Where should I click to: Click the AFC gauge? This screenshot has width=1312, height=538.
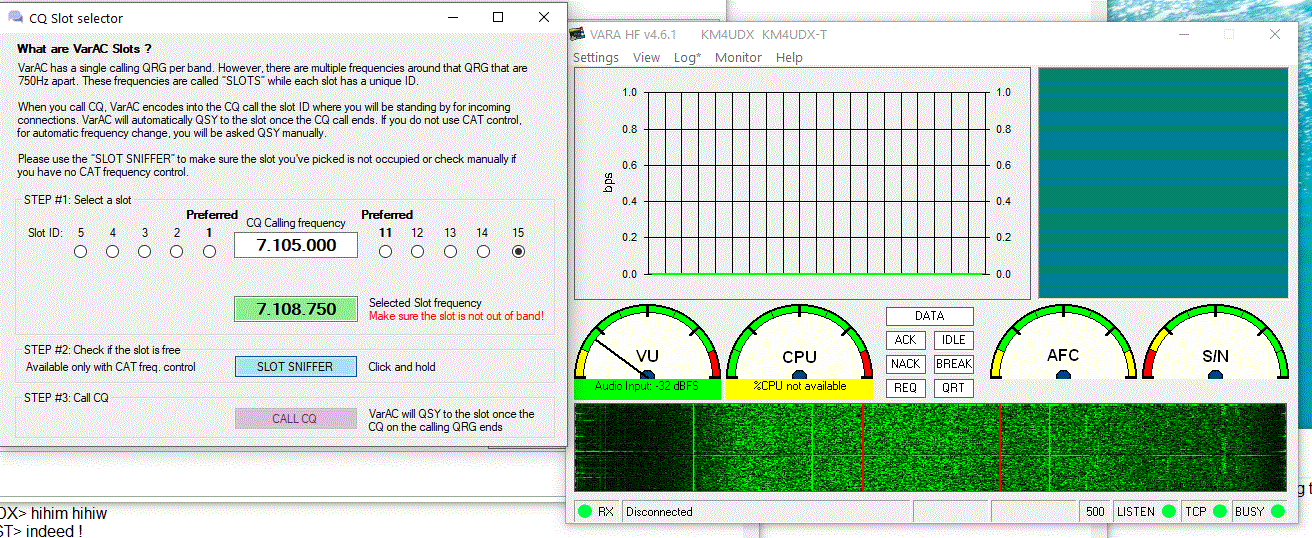click(x=1063, y=341)
